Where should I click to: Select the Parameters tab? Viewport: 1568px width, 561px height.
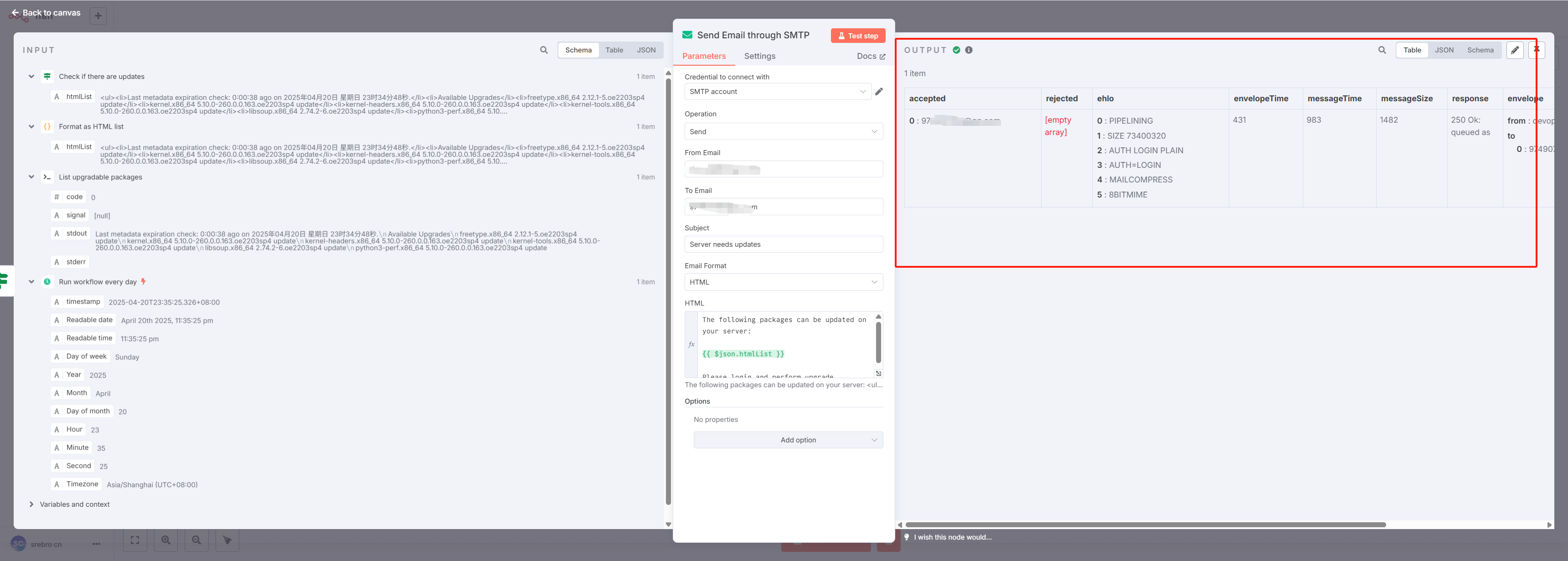pyautogui.click(x=704, y=56)
